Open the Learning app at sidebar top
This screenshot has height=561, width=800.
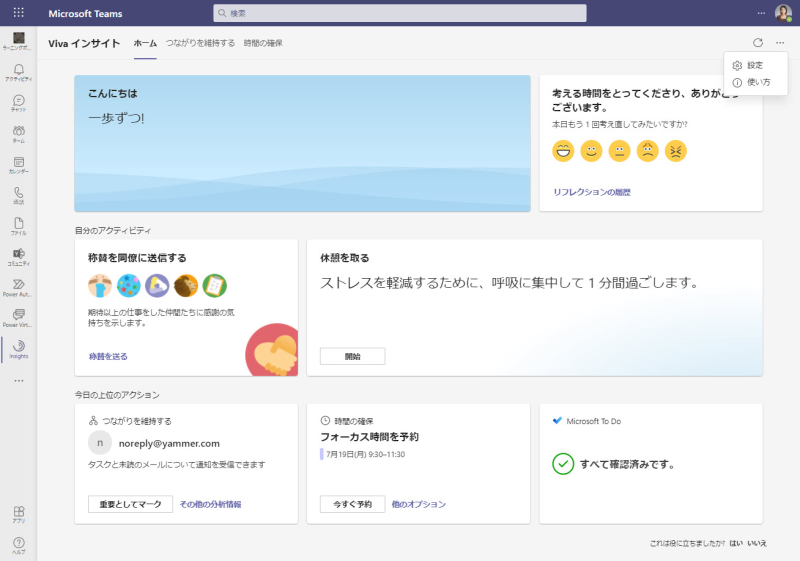pos(18,41)
